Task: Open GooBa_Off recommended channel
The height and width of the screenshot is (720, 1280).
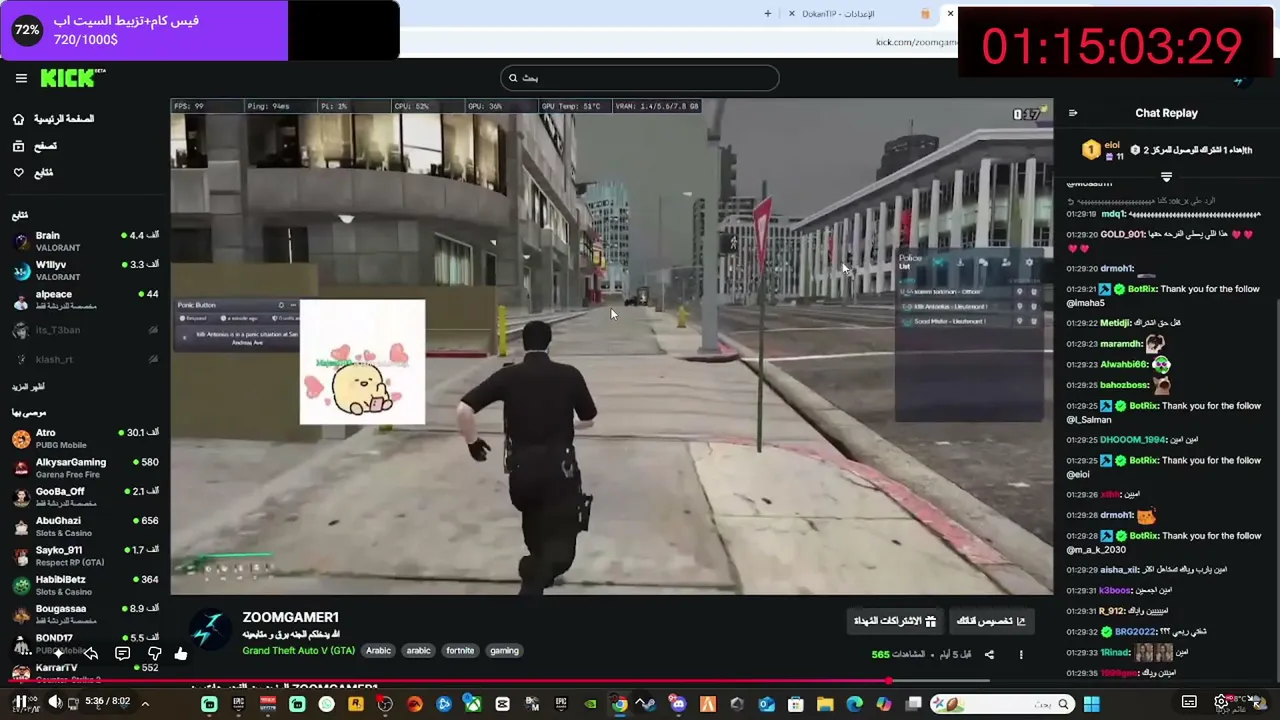Action: click(x=85, y=496)
